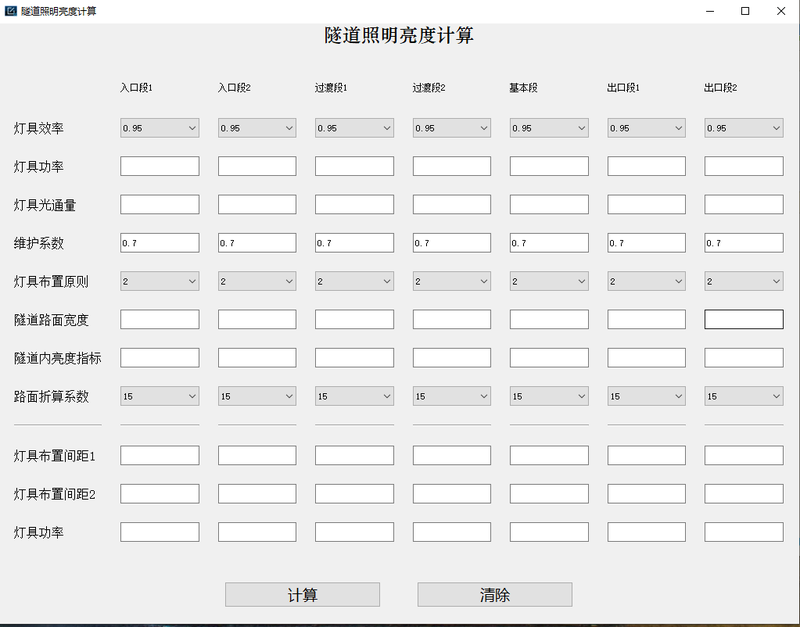This screenshot has width=800, height=627.
Task: Click 灯具布置间距1 field for 入口段1
Action: [160, 456]
